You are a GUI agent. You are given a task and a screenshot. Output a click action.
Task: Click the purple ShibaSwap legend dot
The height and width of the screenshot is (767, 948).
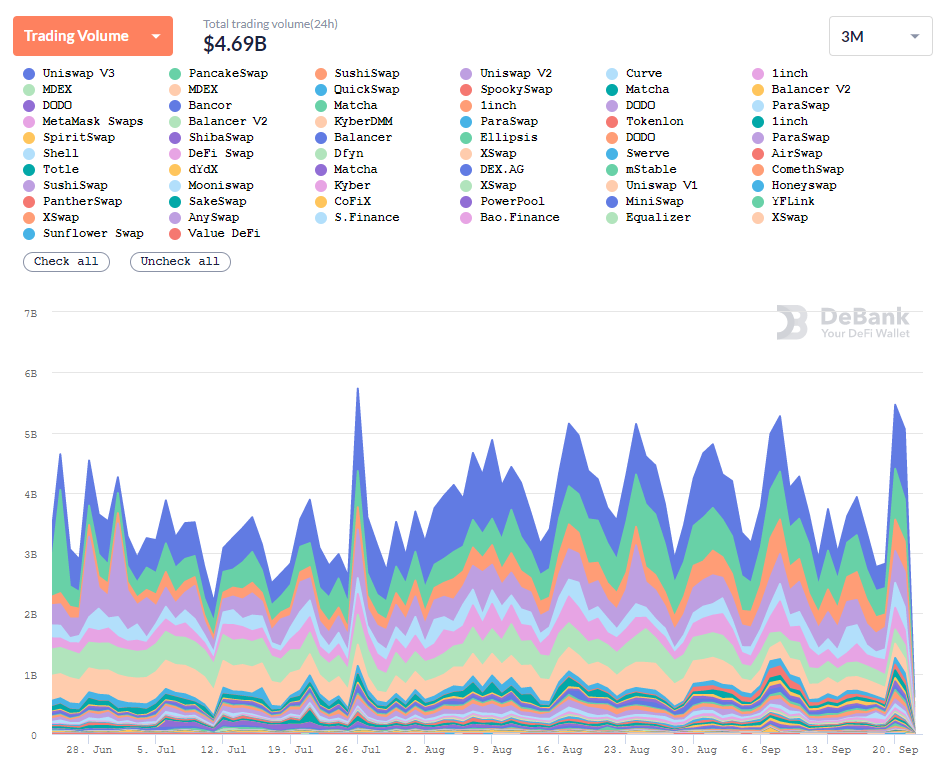(x=175, y=138)
